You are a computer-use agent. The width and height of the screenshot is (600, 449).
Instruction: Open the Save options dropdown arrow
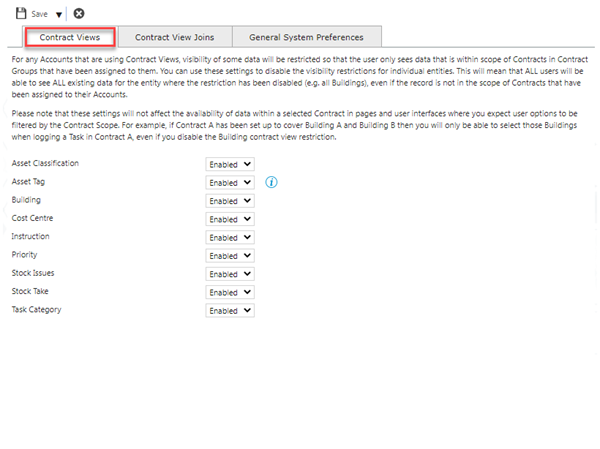pyautogui.click(x=59, y=15)
